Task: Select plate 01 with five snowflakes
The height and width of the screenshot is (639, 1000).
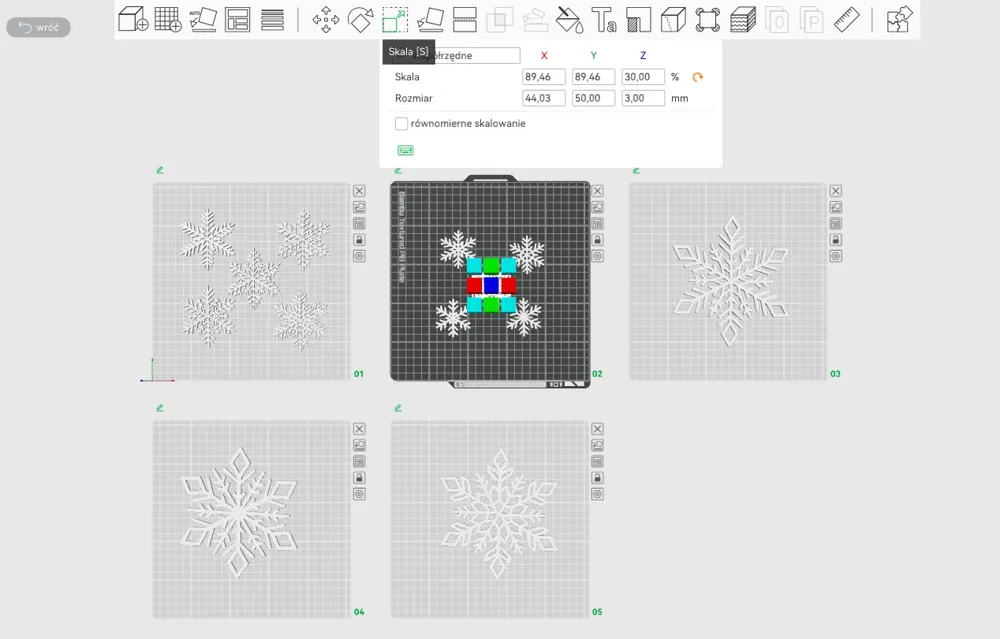Action: coord(251,282)
